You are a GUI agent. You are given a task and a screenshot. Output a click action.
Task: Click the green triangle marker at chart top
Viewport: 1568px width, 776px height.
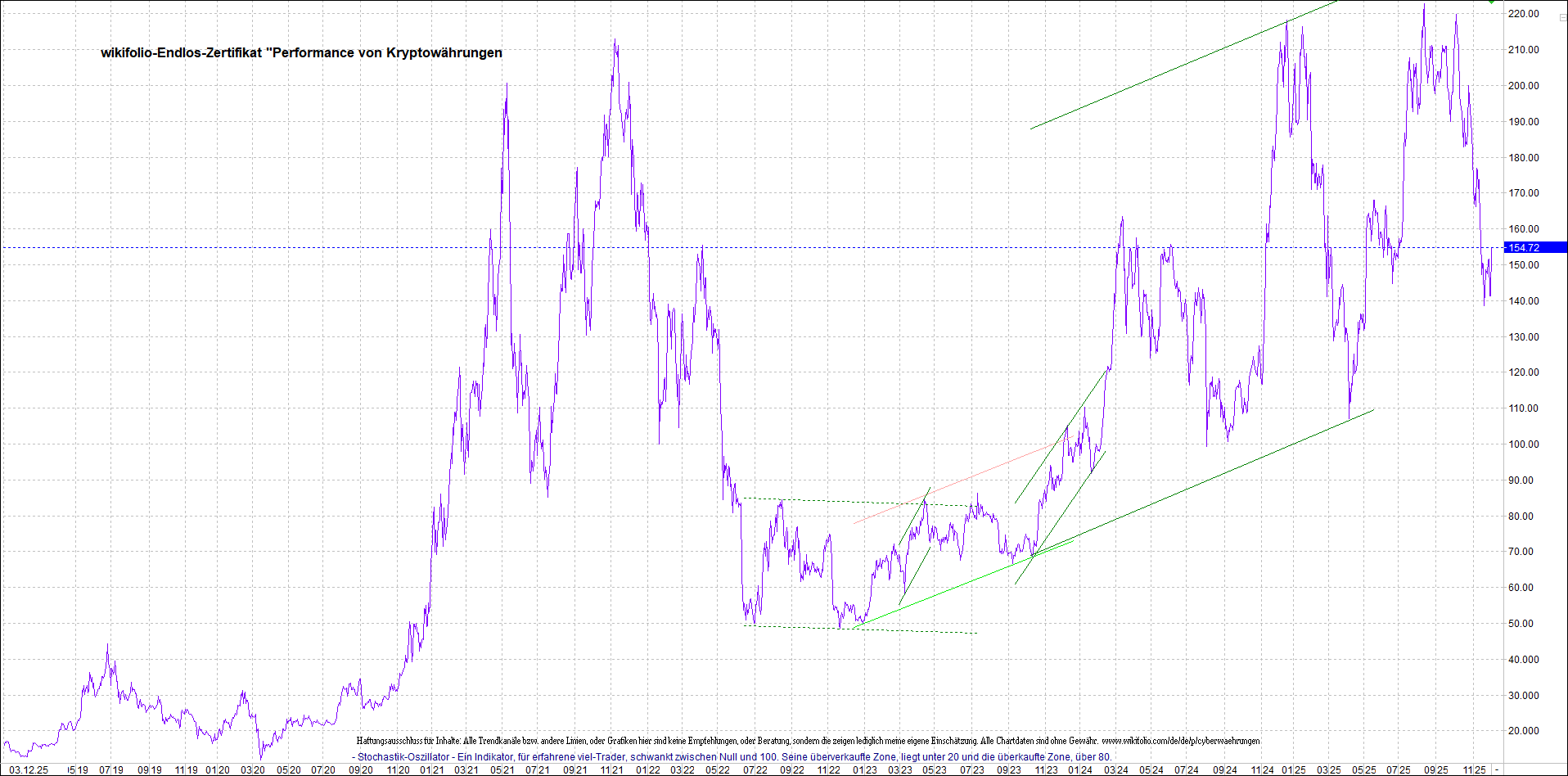1491,2
